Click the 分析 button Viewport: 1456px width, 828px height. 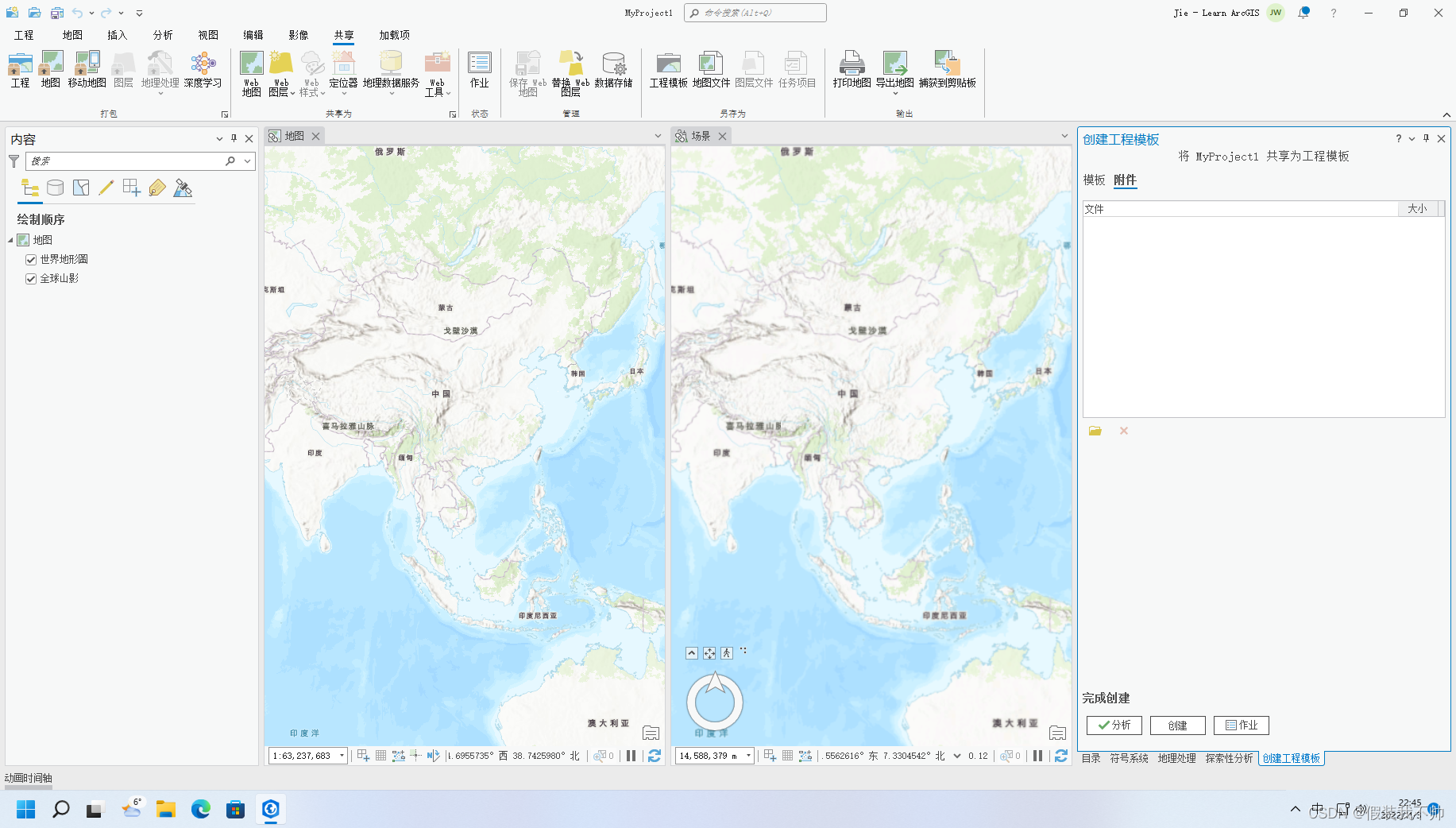point(1114,725)
